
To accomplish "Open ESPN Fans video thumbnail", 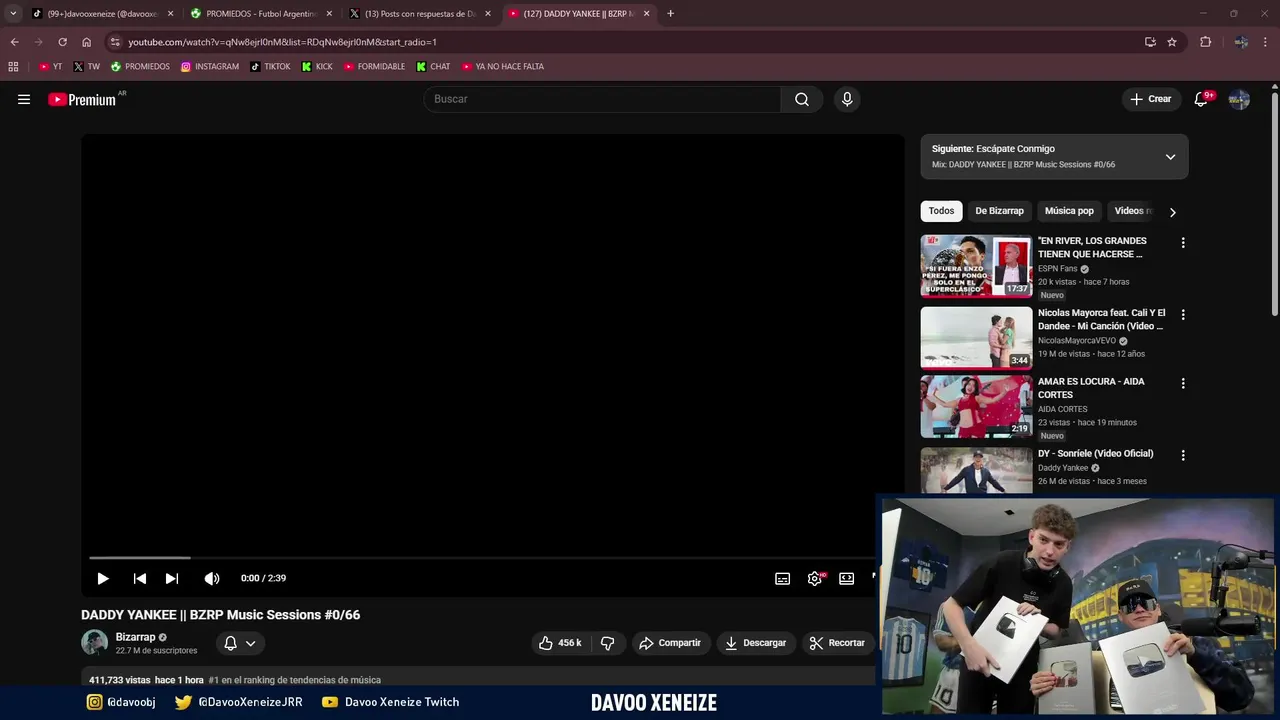I will coord(976,266).
